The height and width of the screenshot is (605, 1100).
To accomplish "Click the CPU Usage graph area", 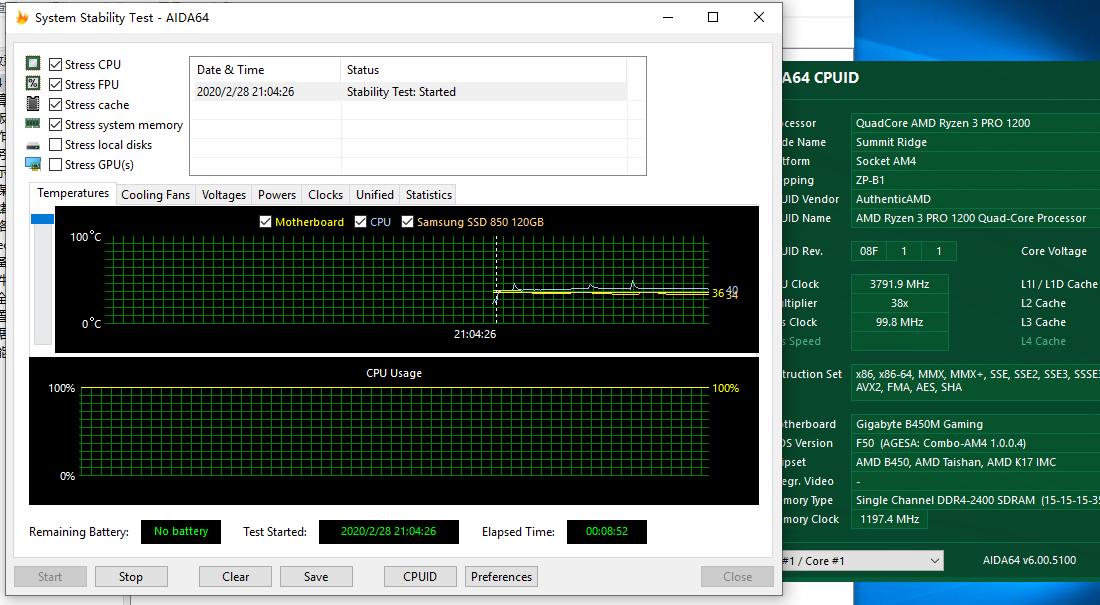I will [x=394, y=431].
